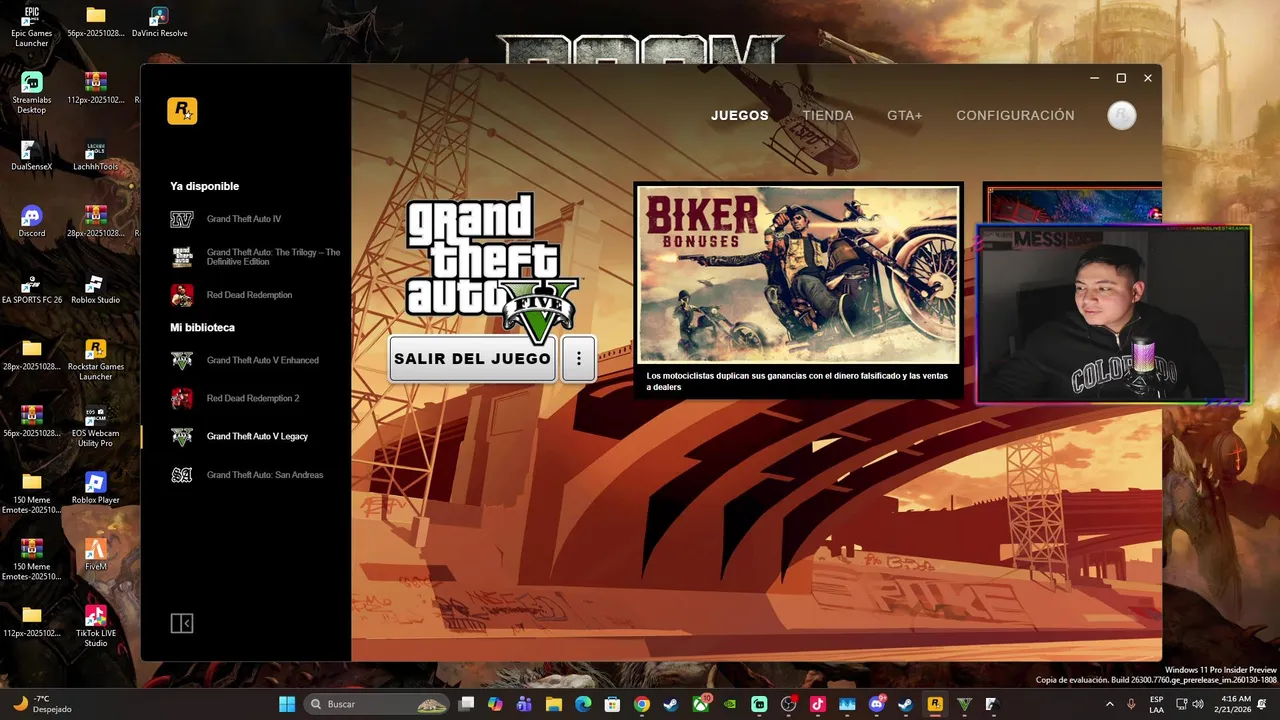Open the profile avatar menu

click(1122, 115)
